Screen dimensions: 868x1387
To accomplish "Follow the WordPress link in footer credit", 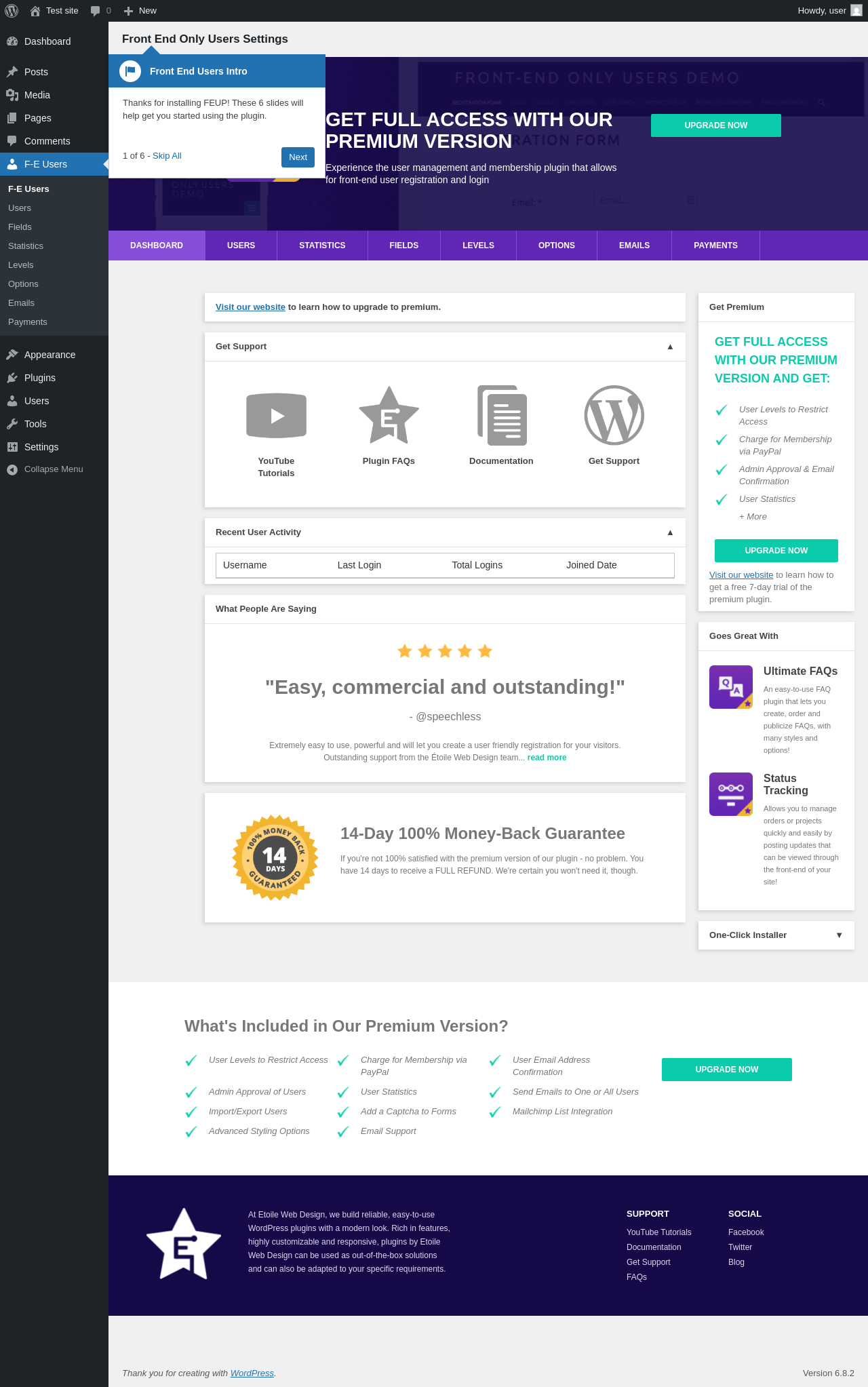I will point(252,1373).
